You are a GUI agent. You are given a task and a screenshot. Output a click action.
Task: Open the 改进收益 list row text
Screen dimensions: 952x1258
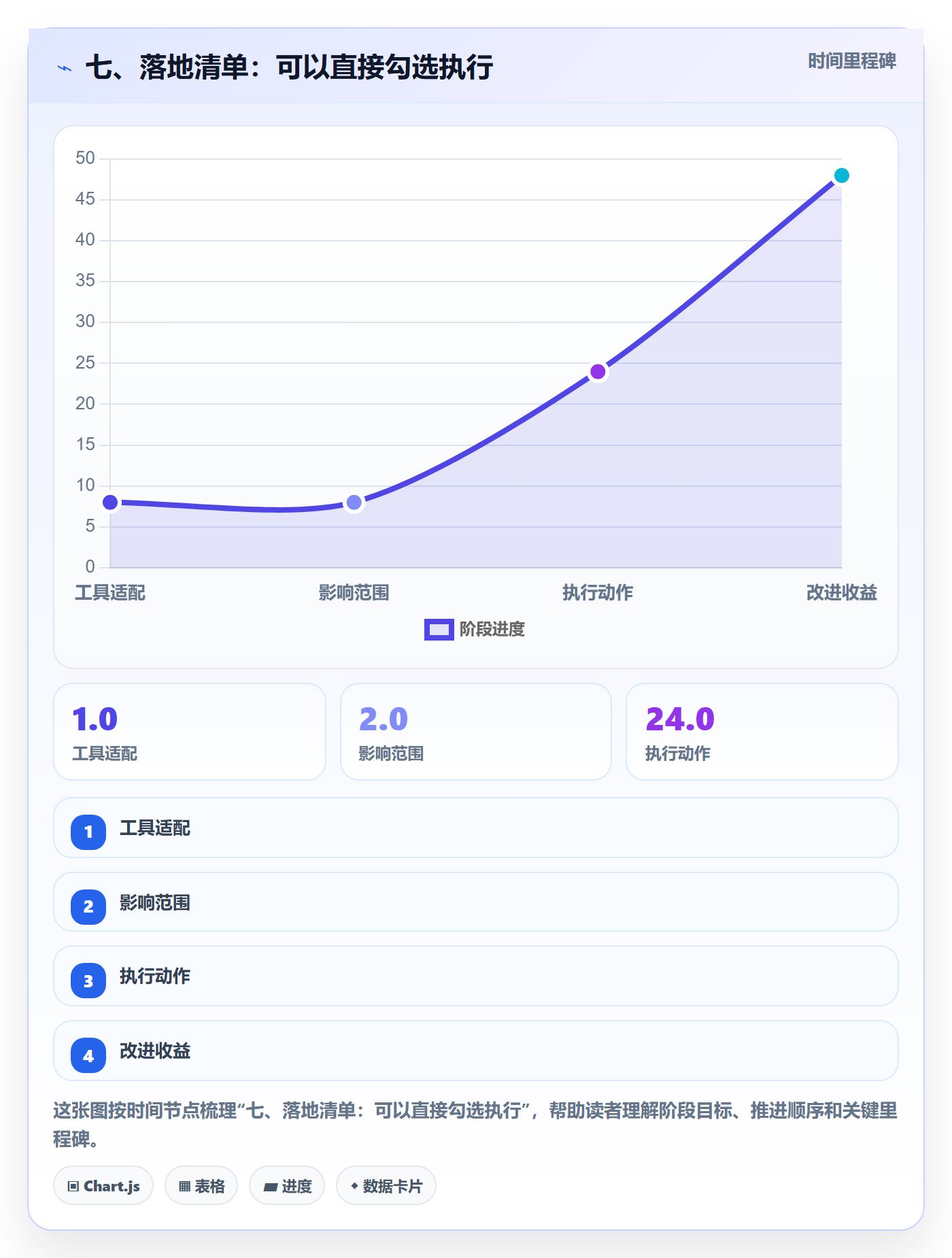click(155, 1051)
